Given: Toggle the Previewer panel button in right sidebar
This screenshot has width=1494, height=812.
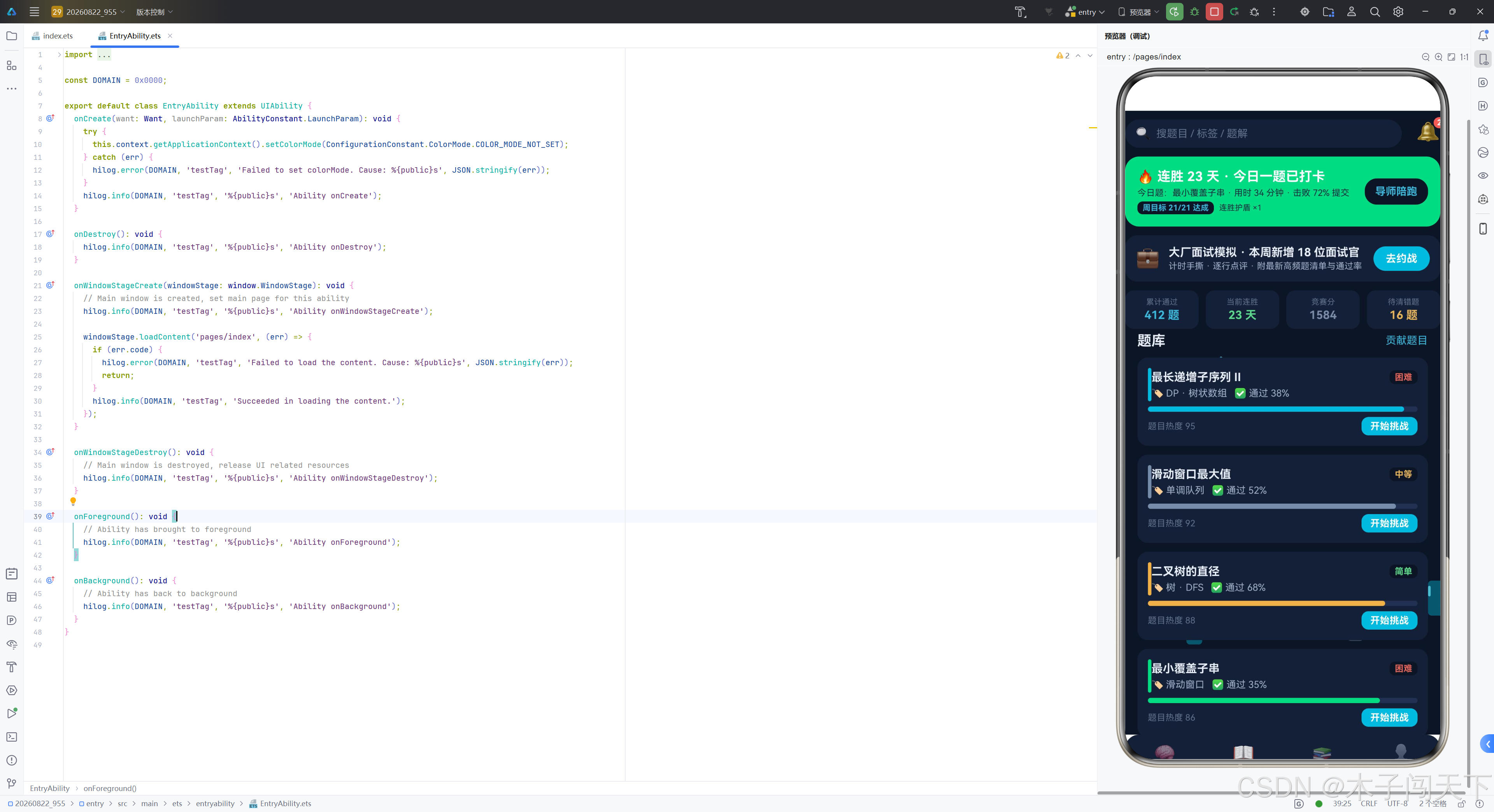Looking at the screenshot, I should (x=1483, y=59).
